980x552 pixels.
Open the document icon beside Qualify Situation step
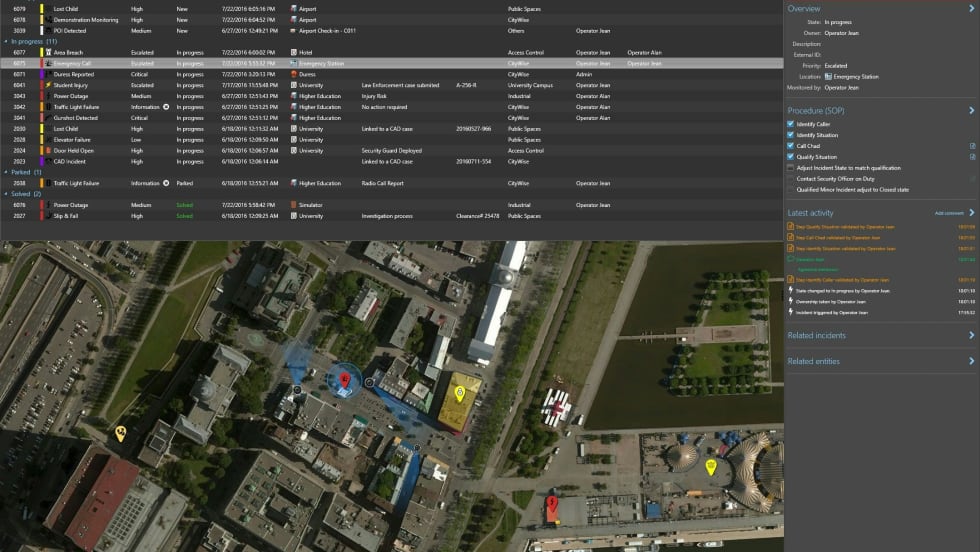(x=972, y=157)
